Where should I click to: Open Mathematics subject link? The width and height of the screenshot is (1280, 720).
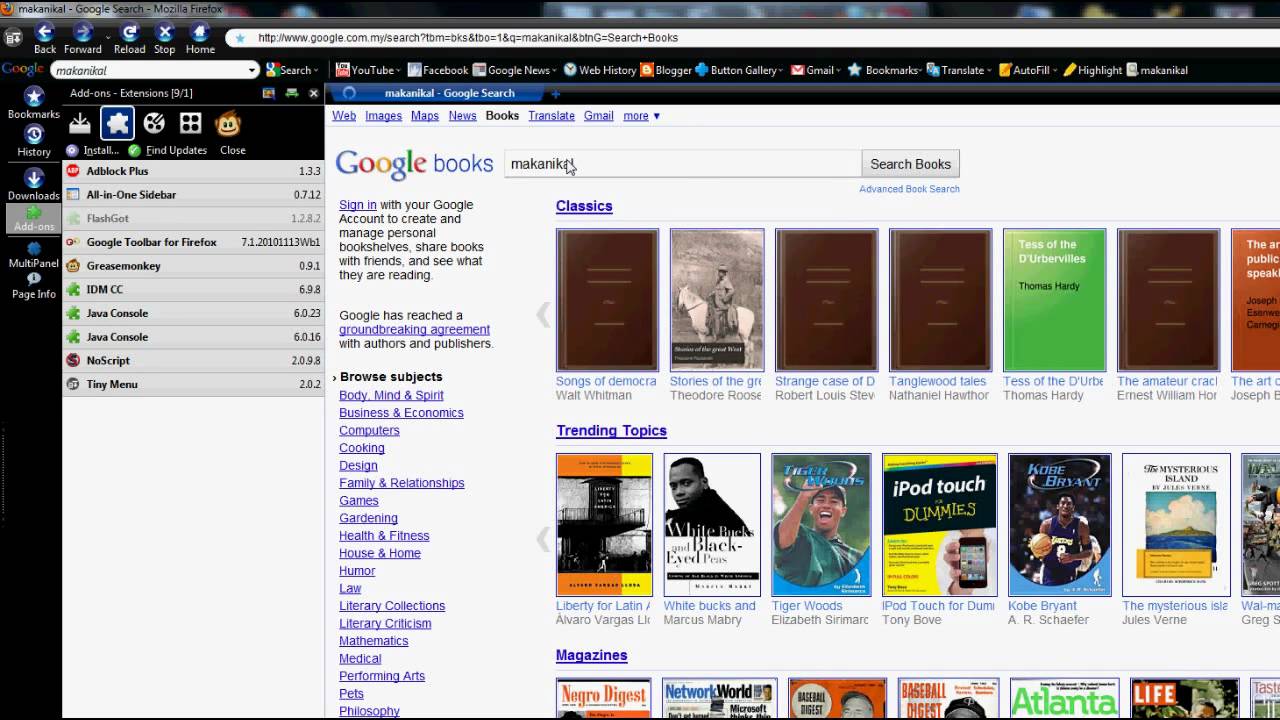point(373,641)
